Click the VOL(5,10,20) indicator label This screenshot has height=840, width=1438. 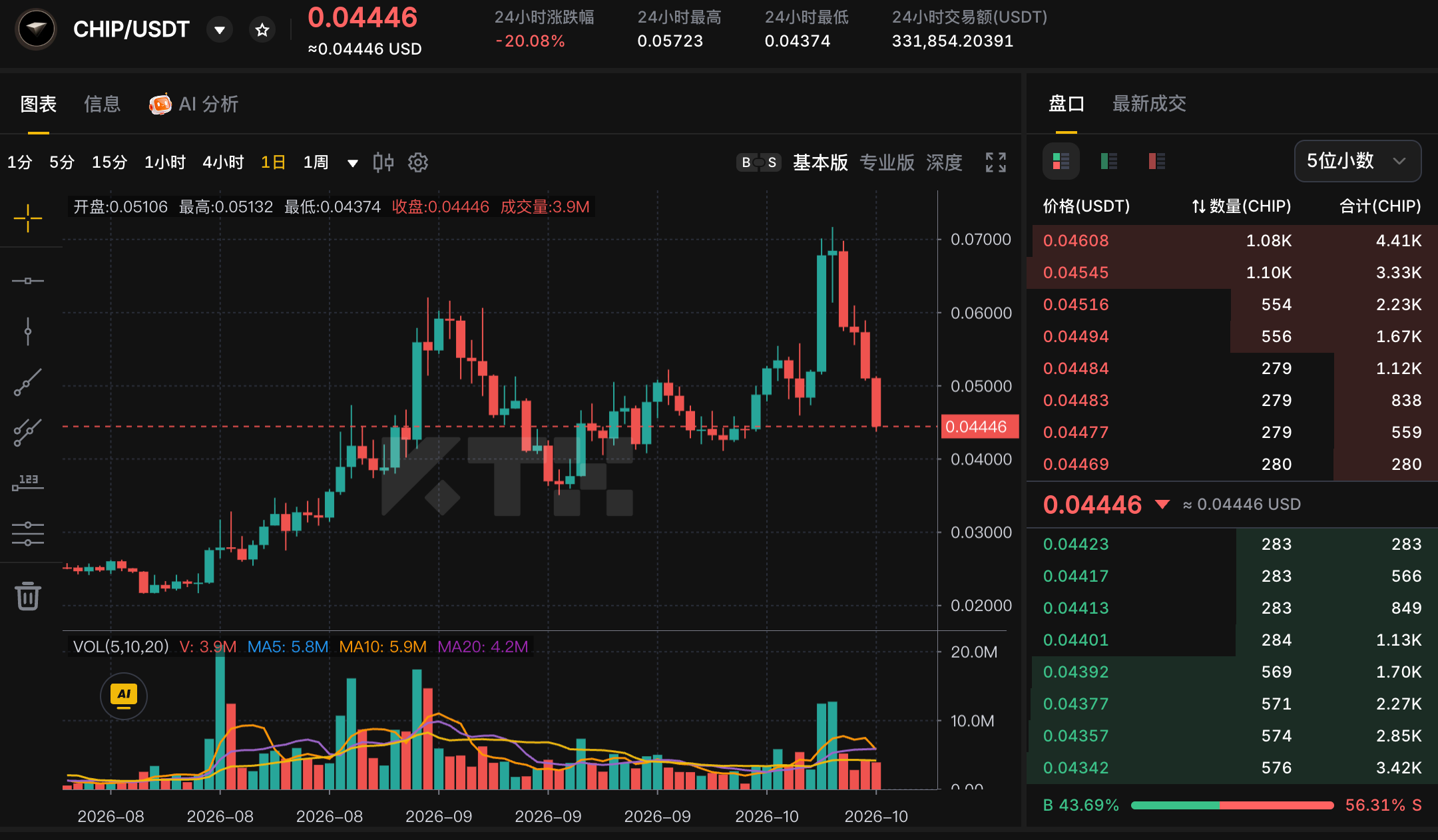120,647
